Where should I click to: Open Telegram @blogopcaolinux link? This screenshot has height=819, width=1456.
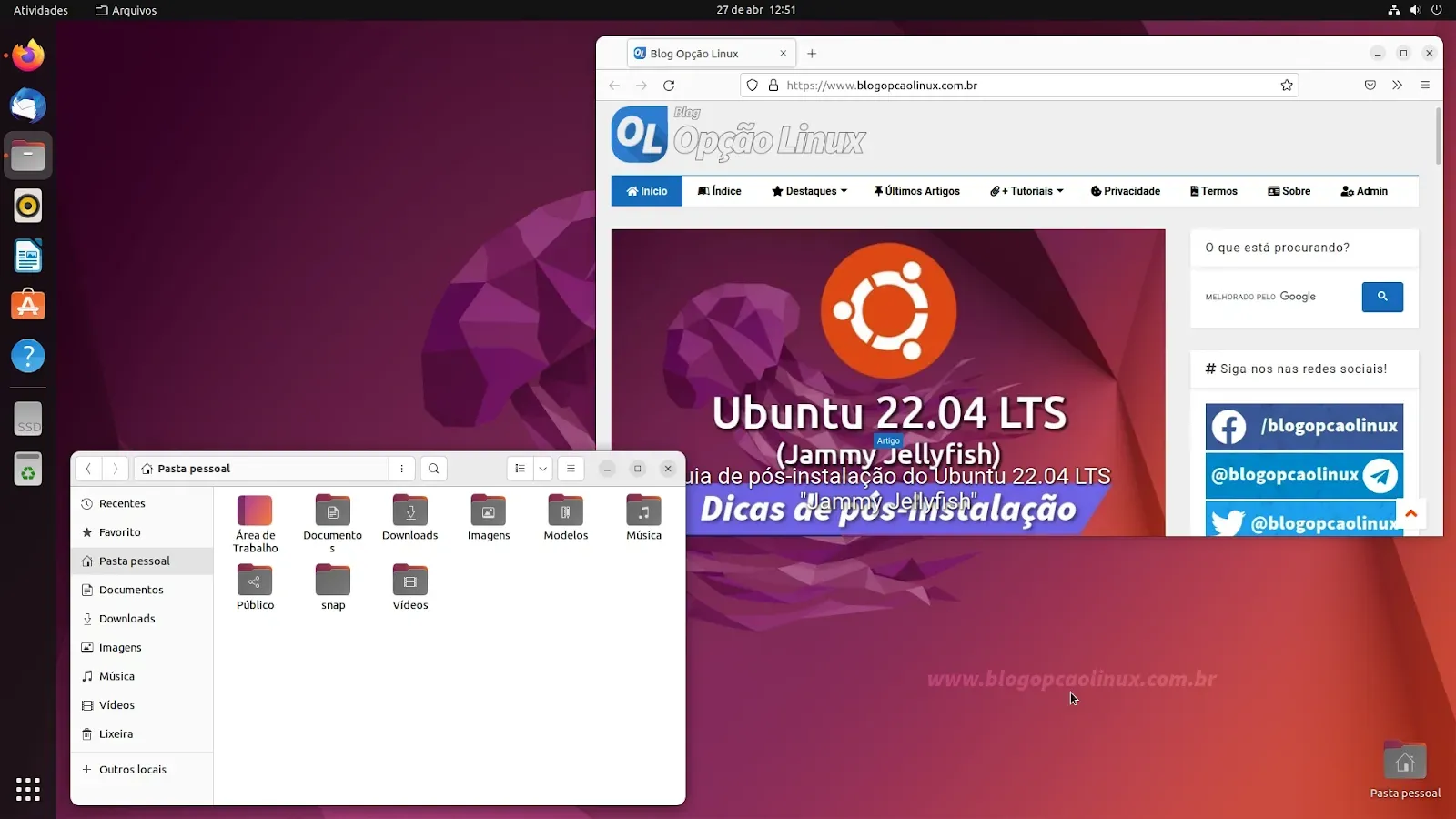[x=1304, y=475]
